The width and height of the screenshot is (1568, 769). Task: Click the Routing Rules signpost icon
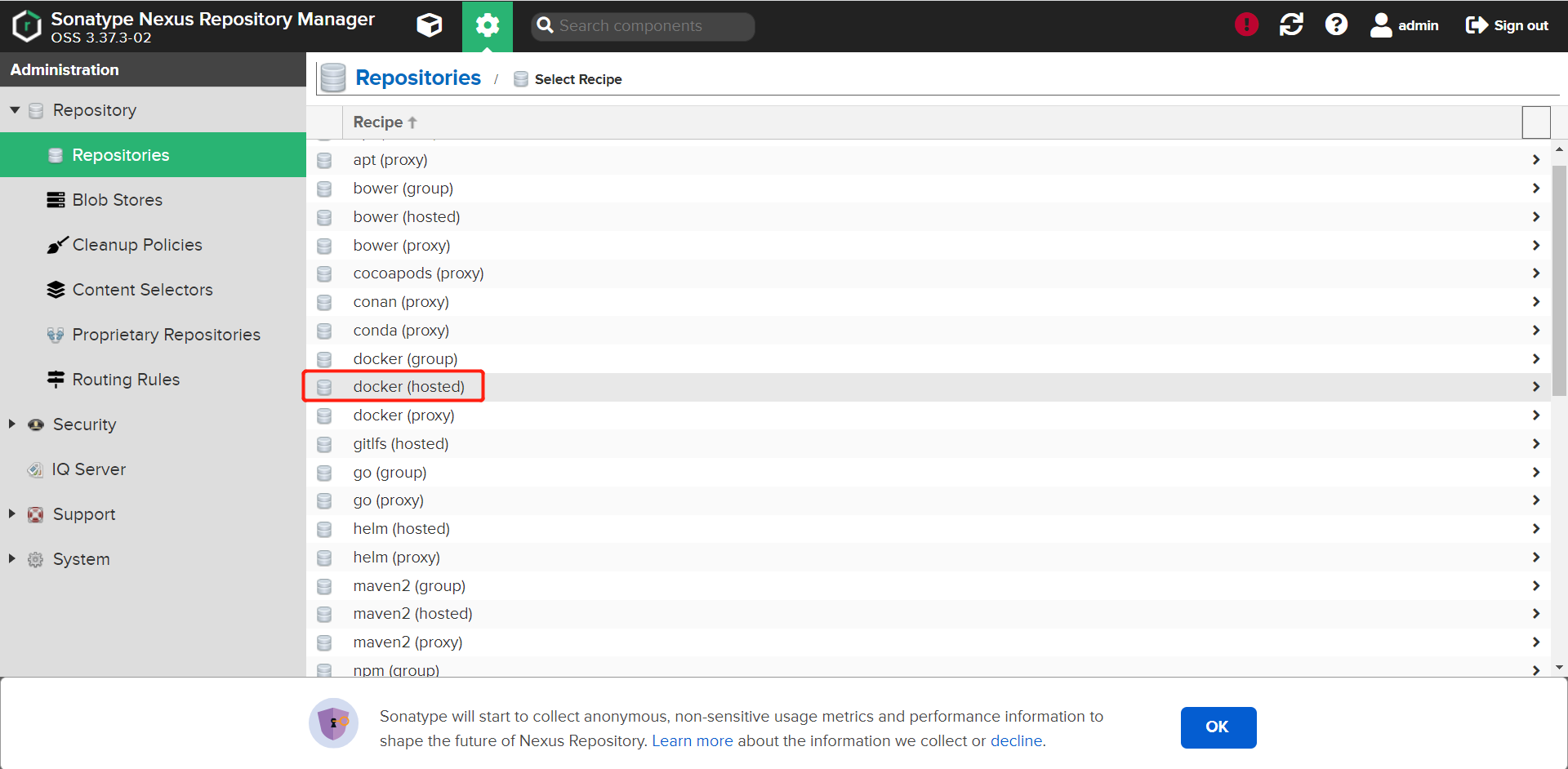tap(56, 379)
